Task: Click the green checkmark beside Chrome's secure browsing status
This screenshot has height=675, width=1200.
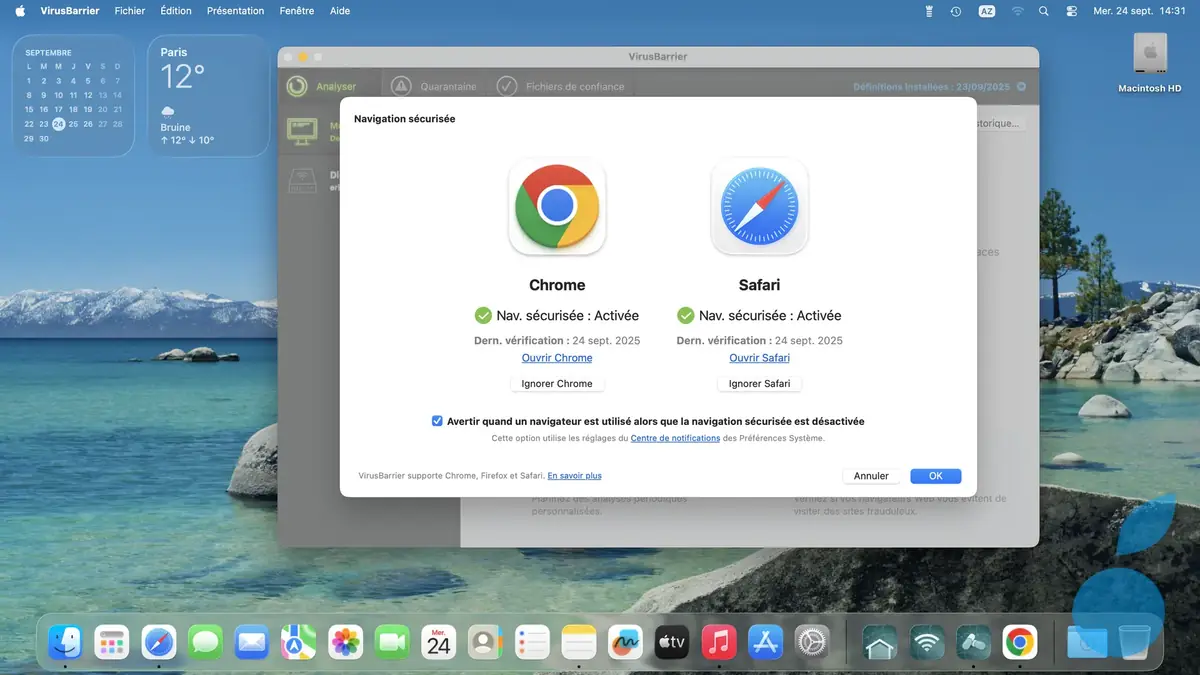Action: coord(485,315)
